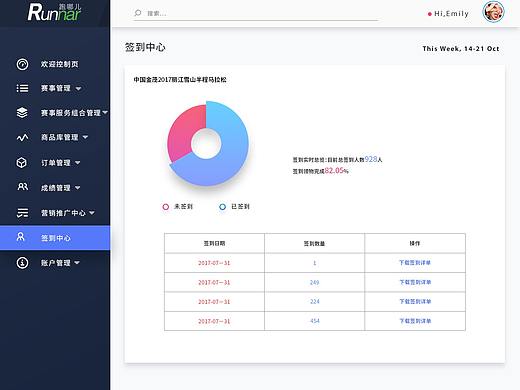
Task: Click the date in the row with quantity 454
Action: pos(214,321)
